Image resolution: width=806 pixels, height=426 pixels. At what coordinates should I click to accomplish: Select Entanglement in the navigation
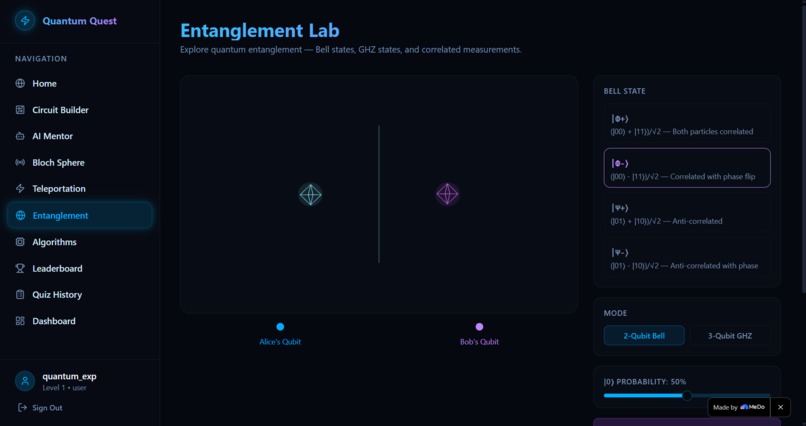coord(80,215)
